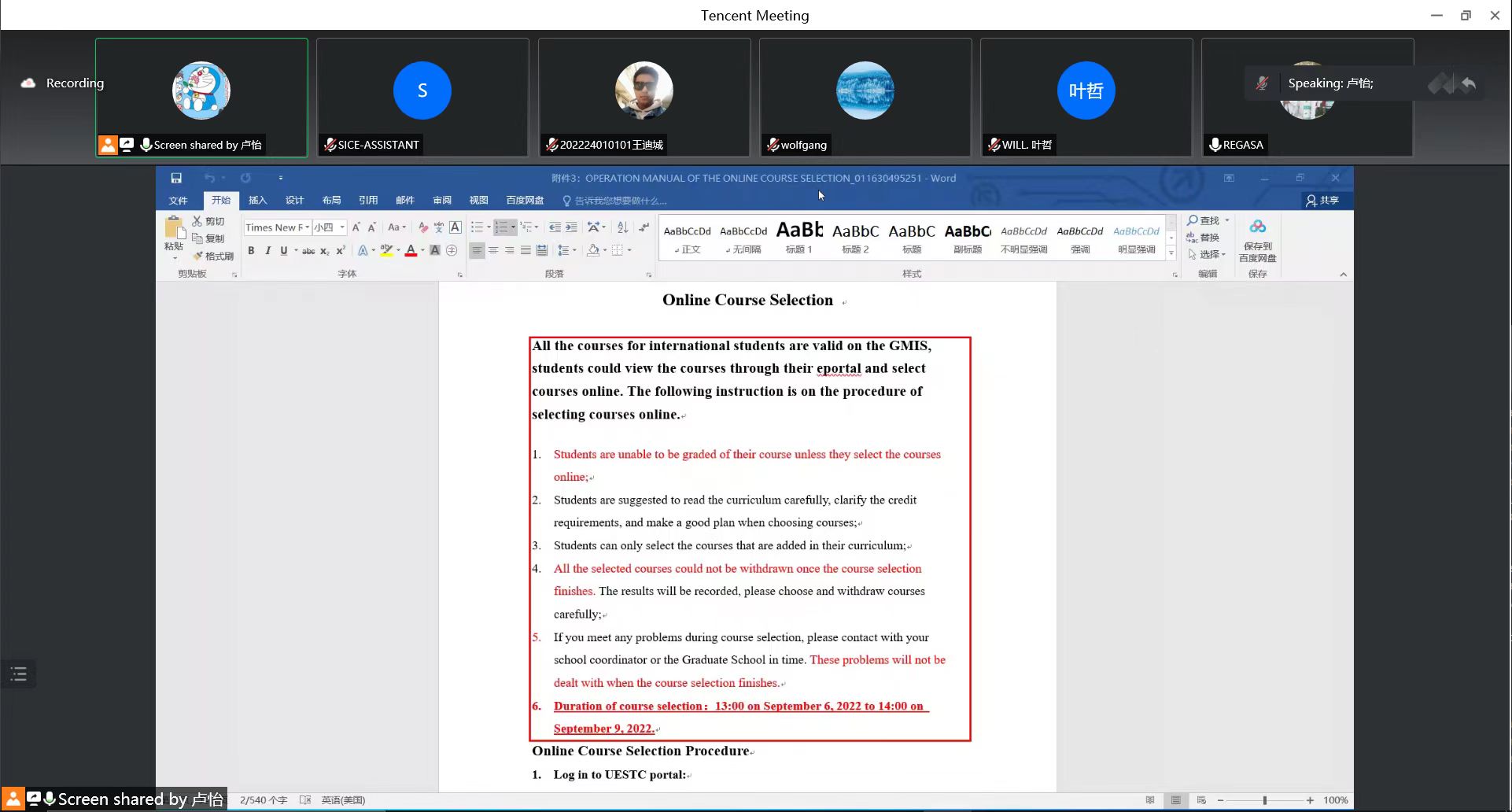Viewport: 1512px width, 812px height.
Task: Click the 共享 (Share) button in Word
Action: click(1322, 200)
